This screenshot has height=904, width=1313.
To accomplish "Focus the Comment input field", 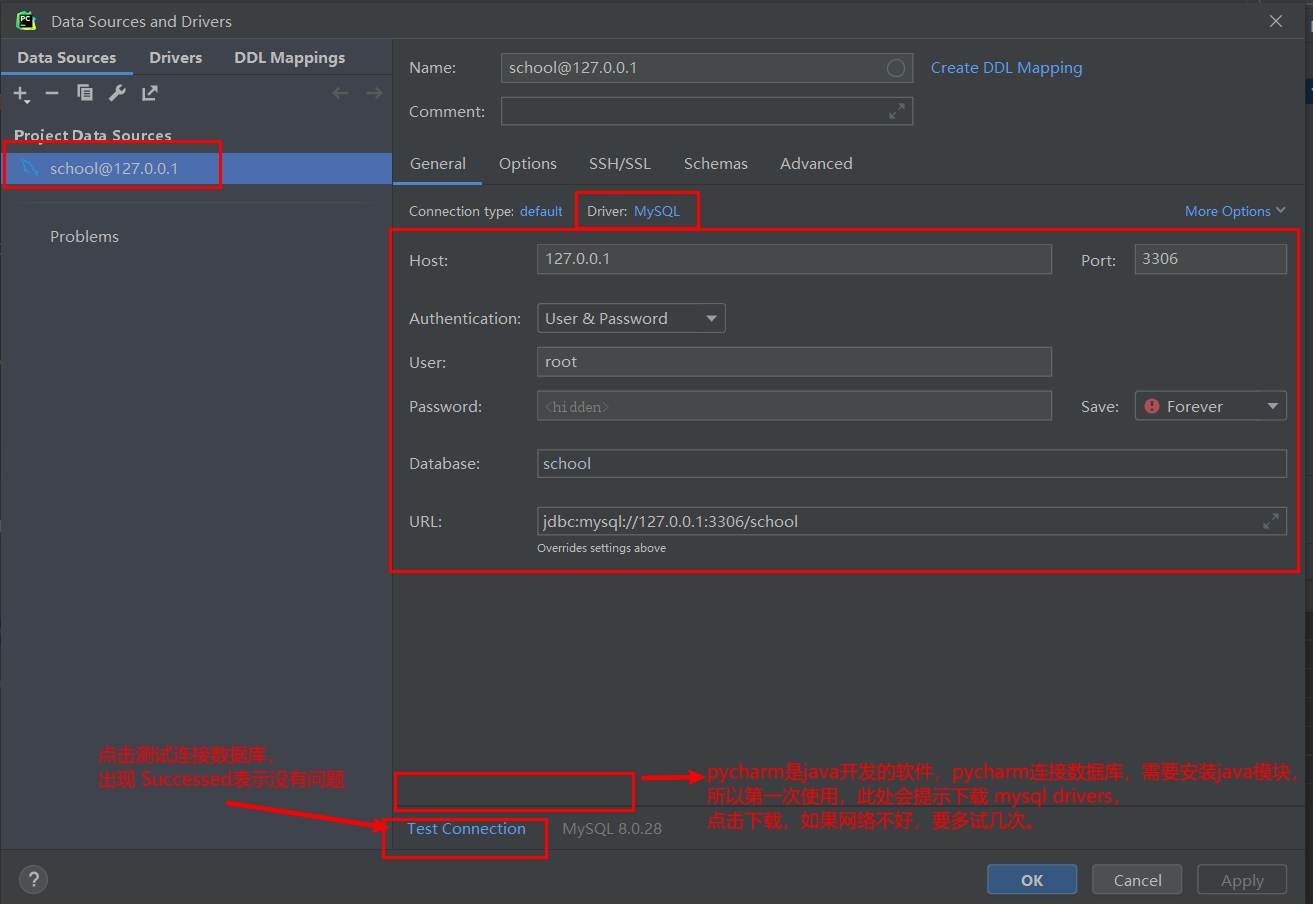I will point(706,112).
